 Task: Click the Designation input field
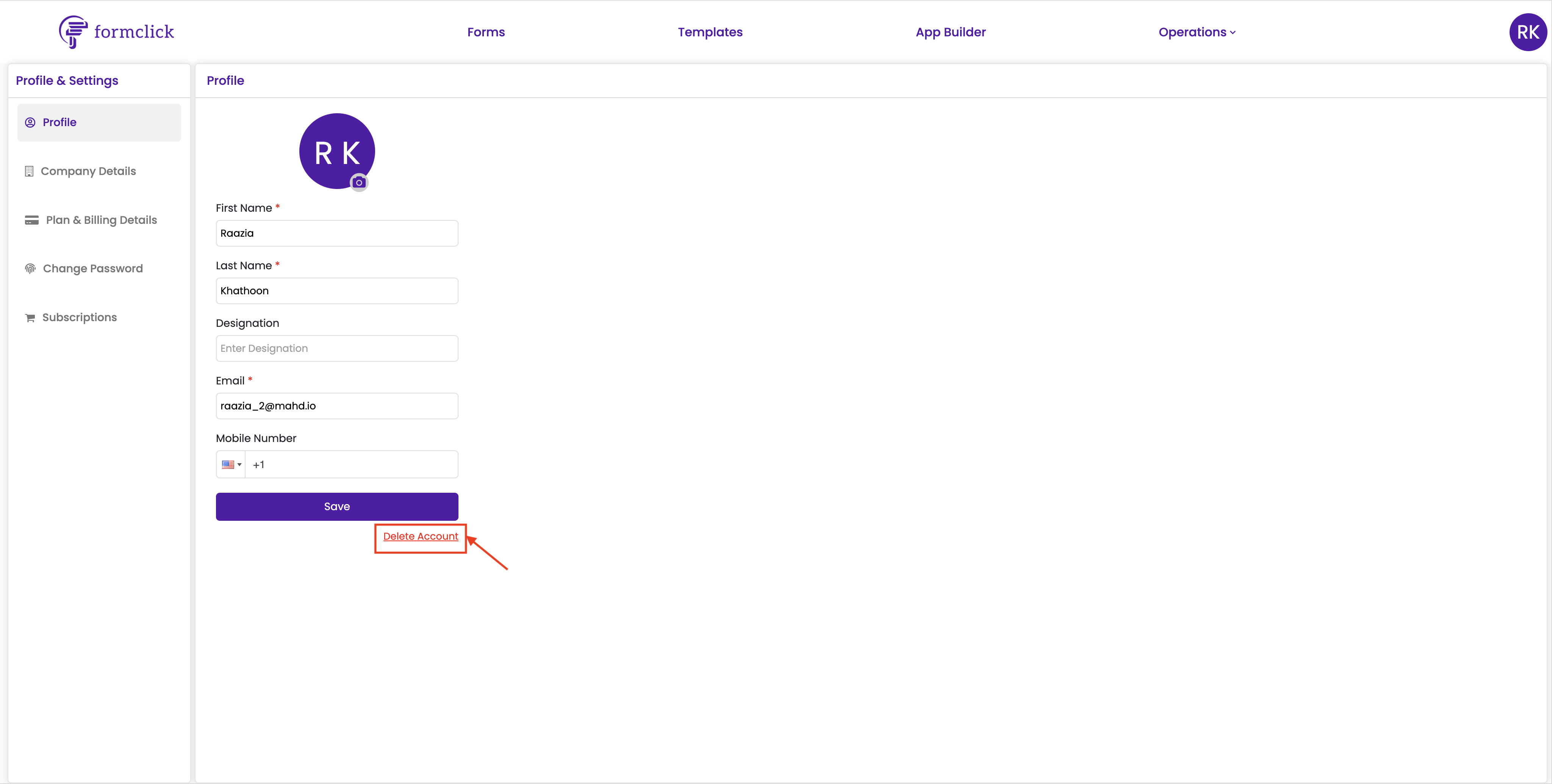tap(337, 348)
